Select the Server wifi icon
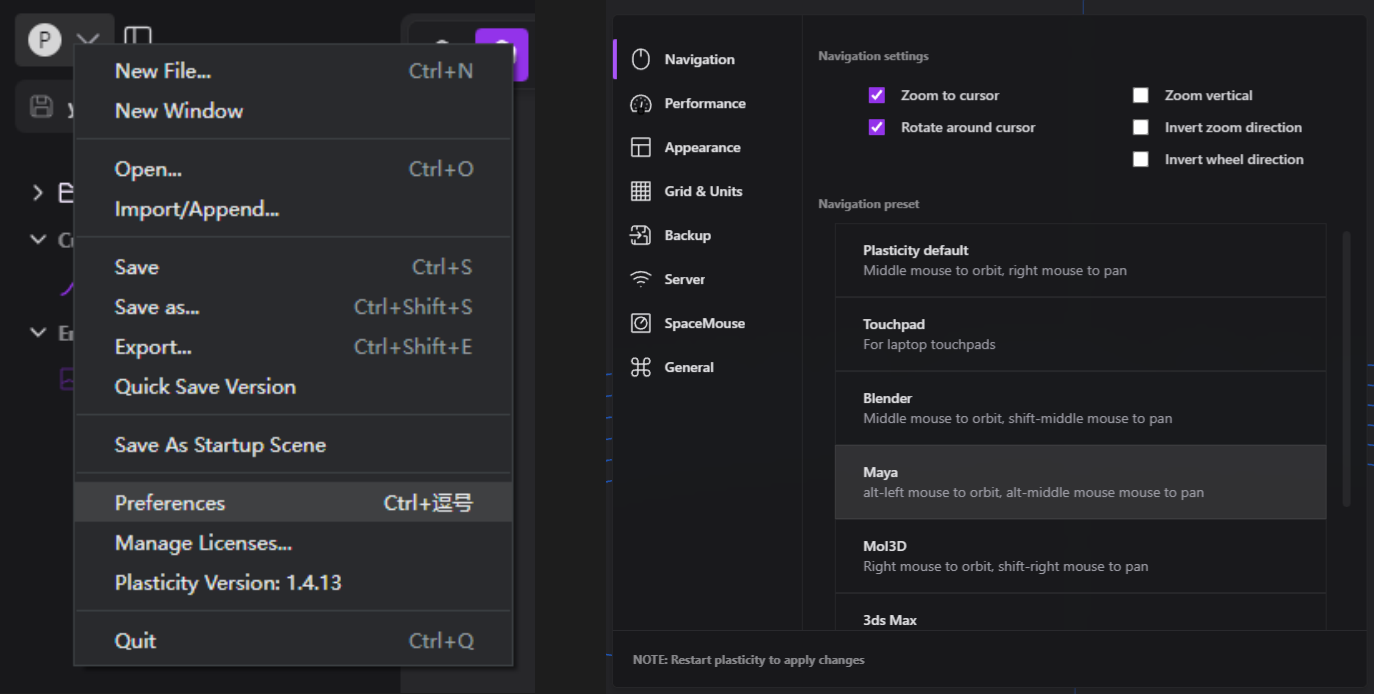The image size is (1374, 694). coord(641,280)
